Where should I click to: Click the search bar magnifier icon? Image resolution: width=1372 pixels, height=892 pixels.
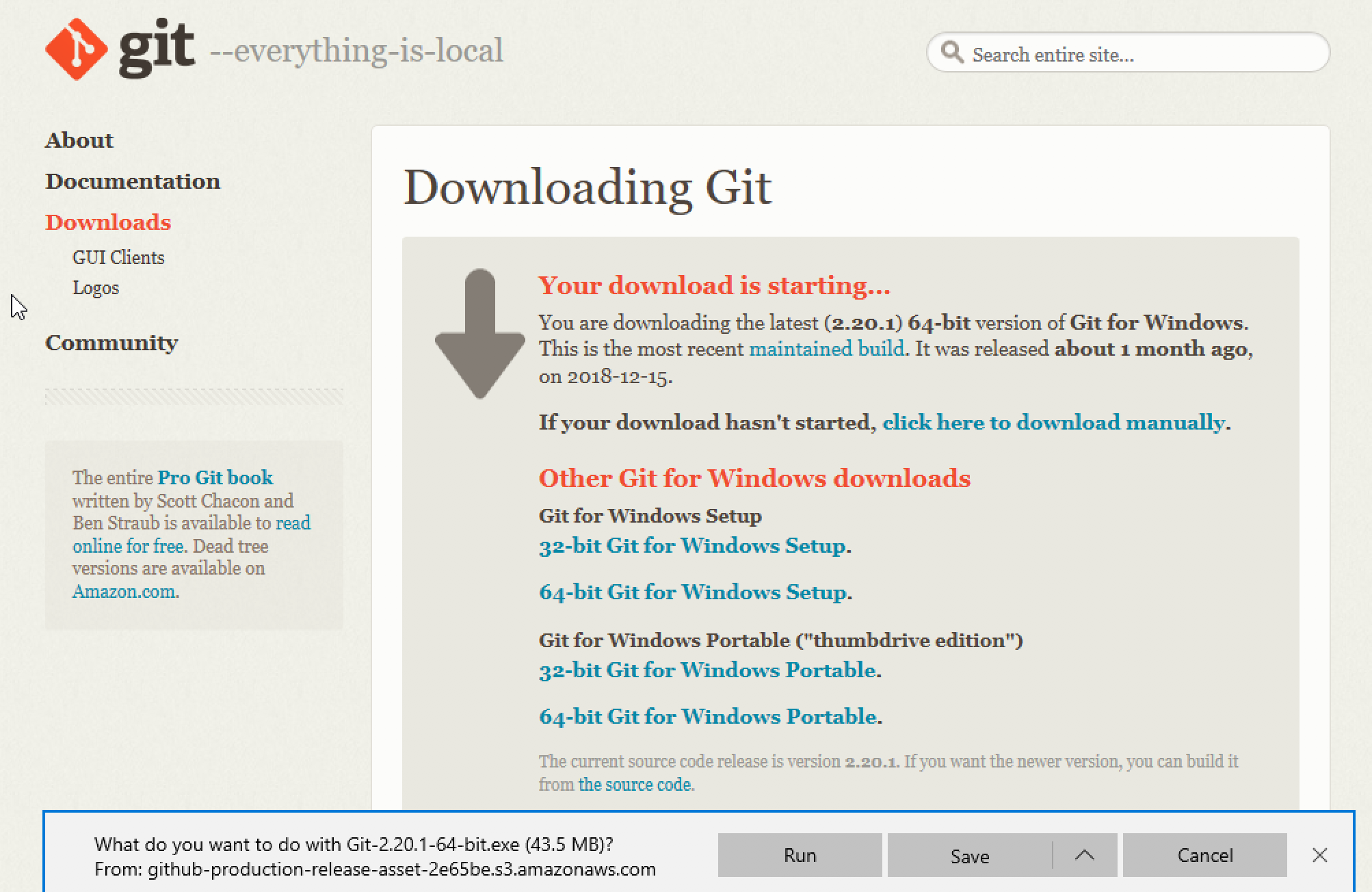950,54
